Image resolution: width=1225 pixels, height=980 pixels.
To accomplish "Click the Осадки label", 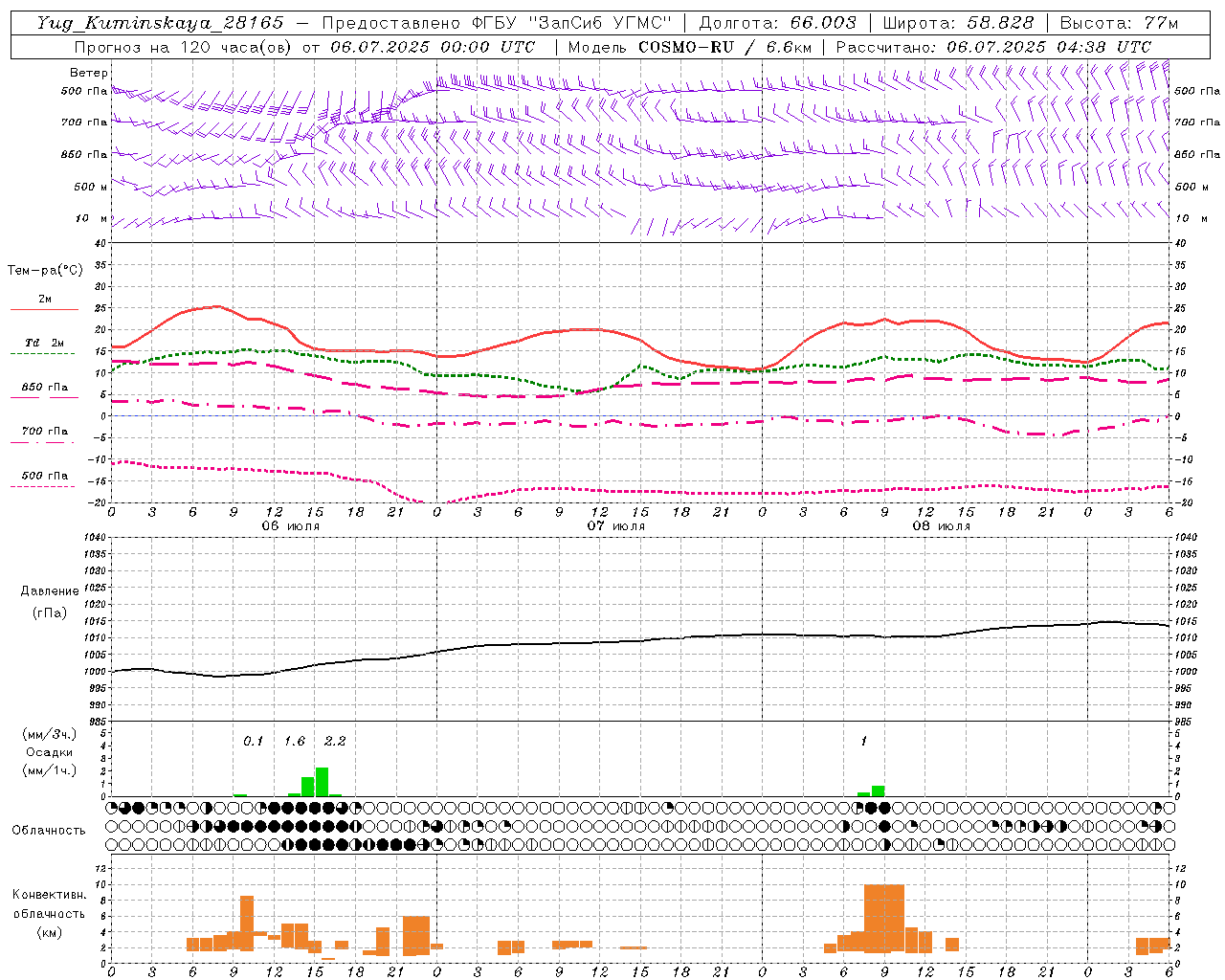I will tap(49, 752).
